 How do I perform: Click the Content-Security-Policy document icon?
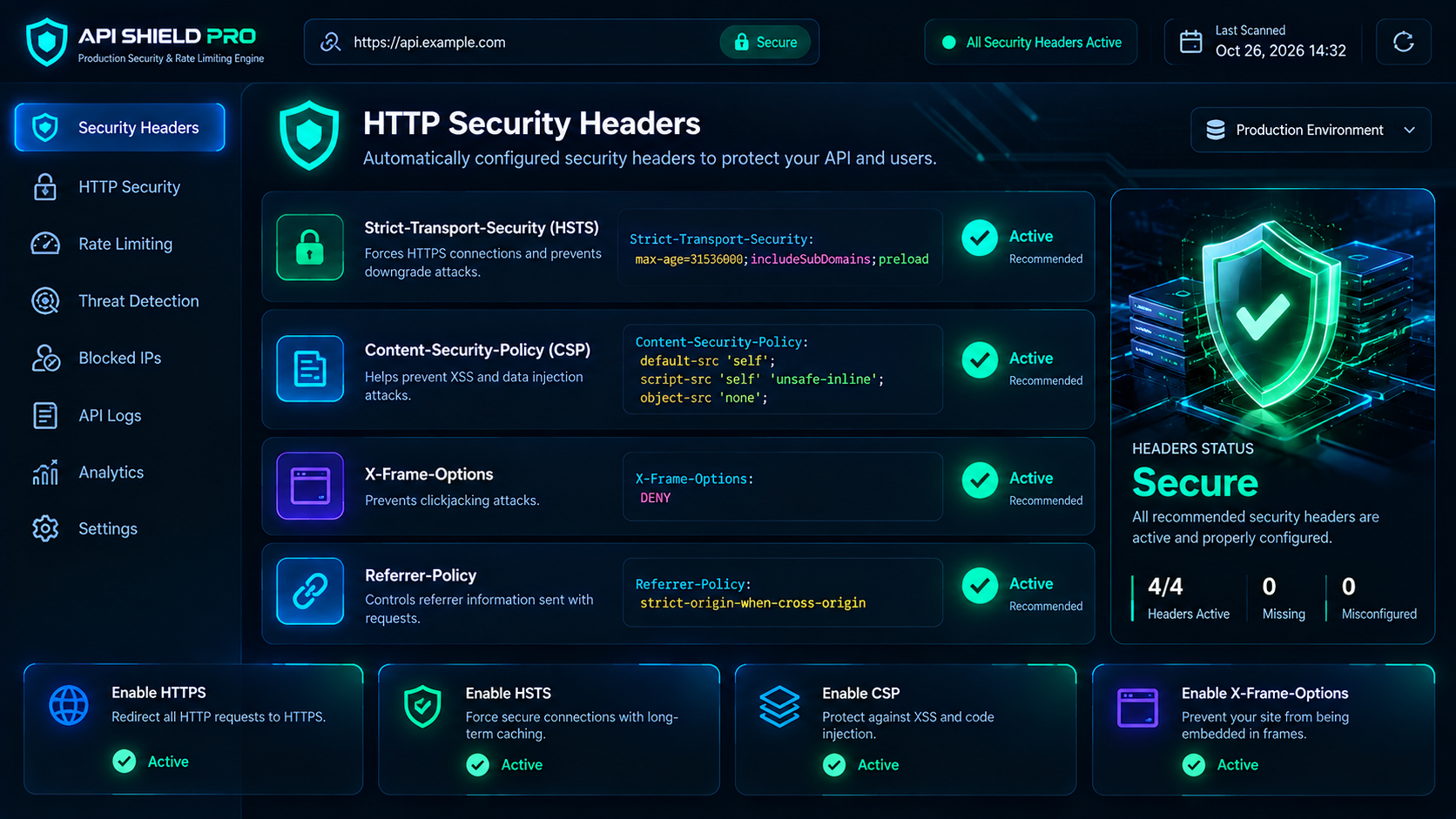310,368
